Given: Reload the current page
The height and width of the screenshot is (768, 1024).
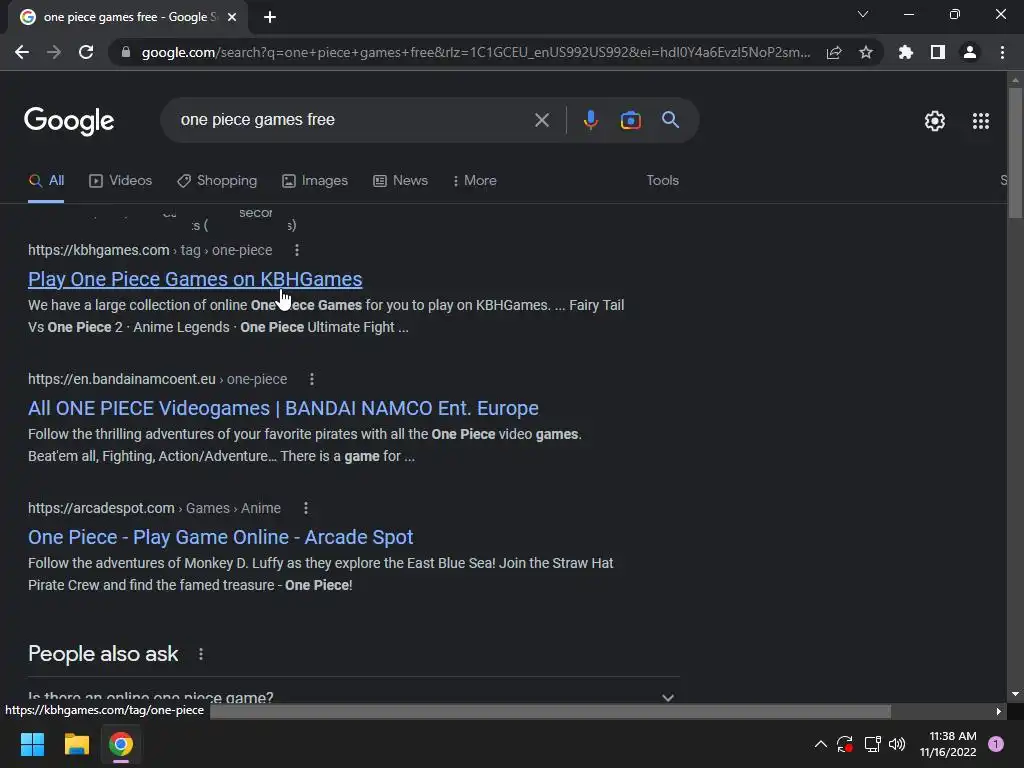Looking at the screenshot, I should (86, 52).
